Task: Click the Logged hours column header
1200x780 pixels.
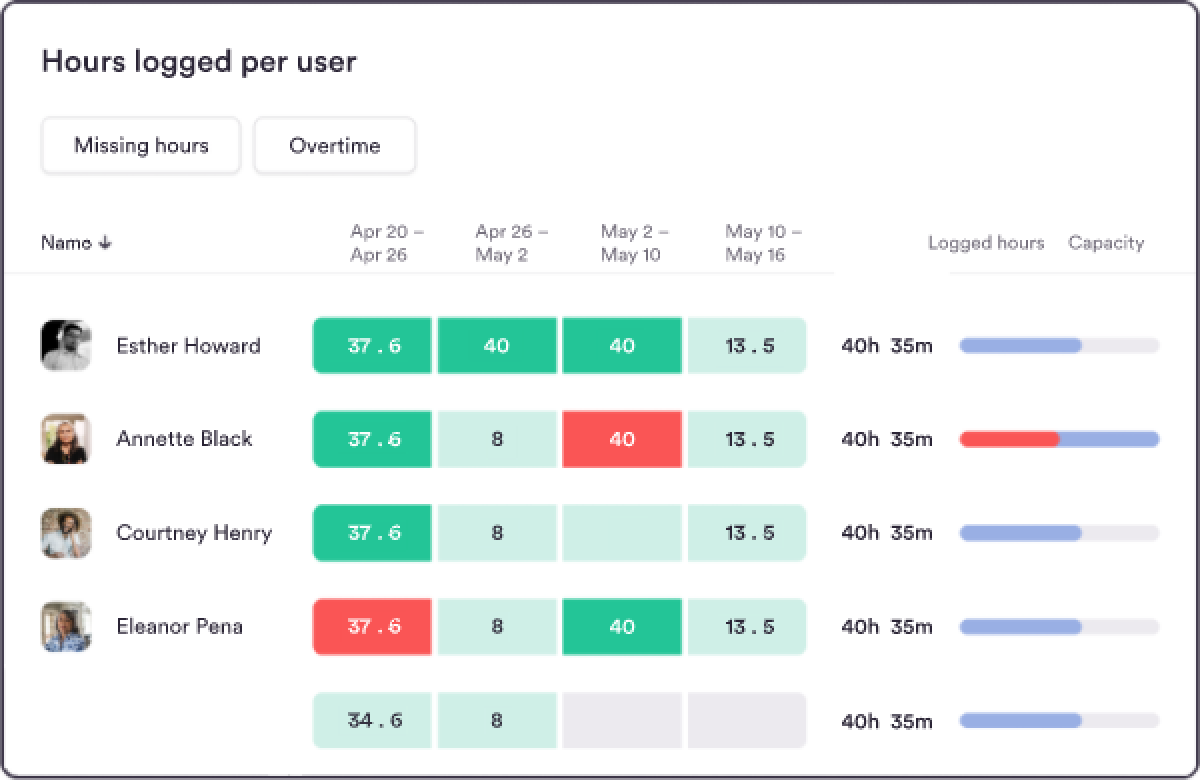Action: click(x=986, y=243)
